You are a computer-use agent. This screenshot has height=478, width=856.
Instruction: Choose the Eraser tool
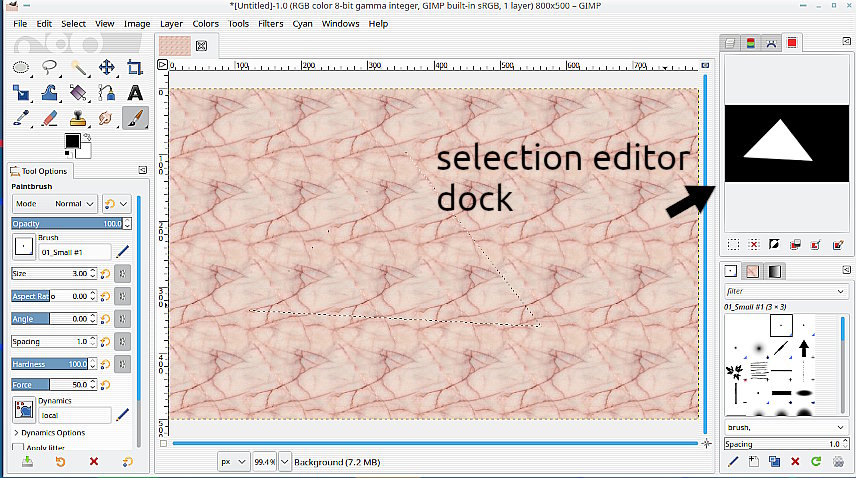(x=50, y=118)
